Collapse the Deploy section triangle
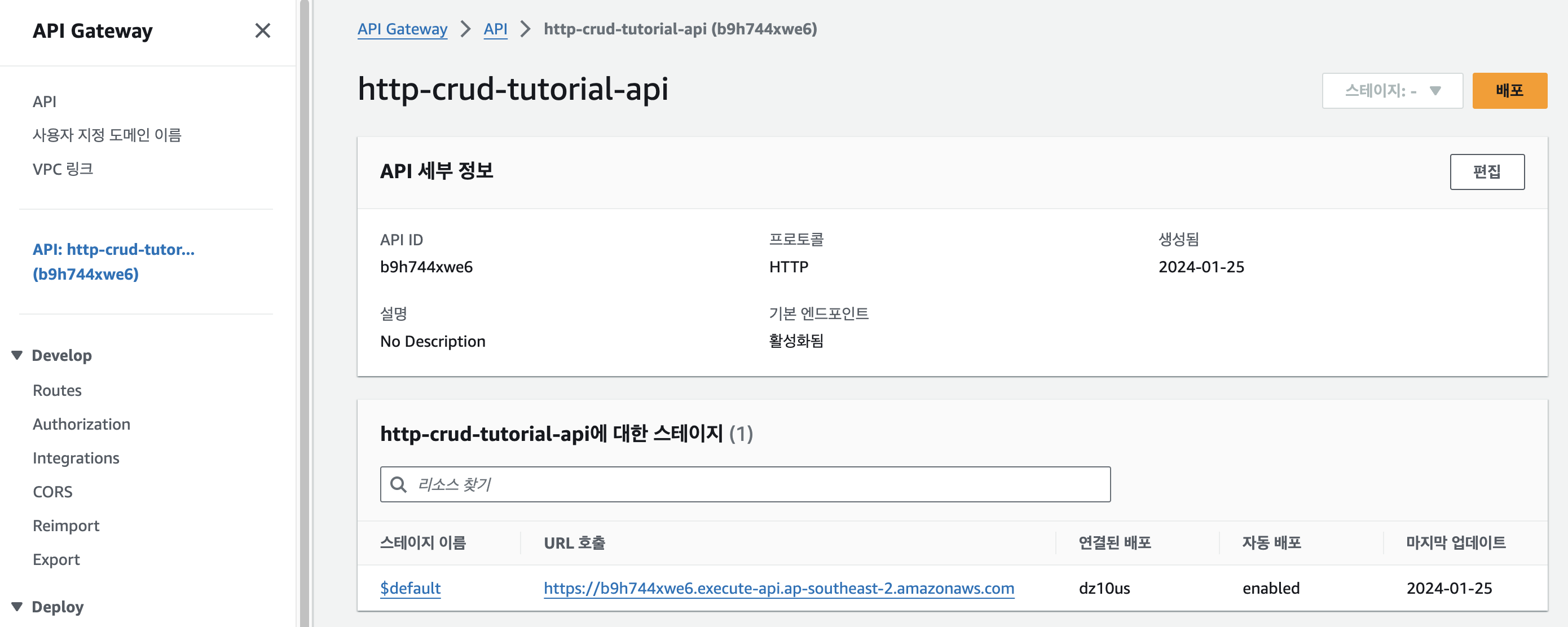The width and height of the screenshot is (1568, 627). pos(17,606)
